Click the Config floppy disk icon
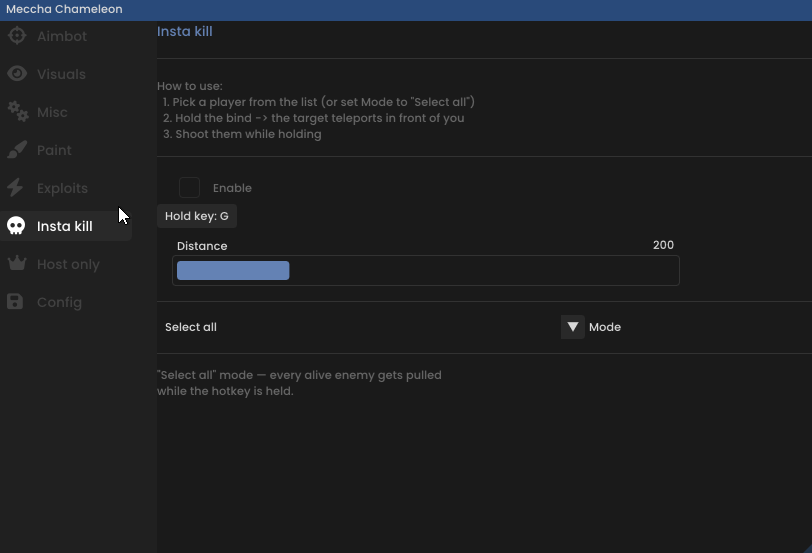 pyautogui.click(x=15, y=301)
